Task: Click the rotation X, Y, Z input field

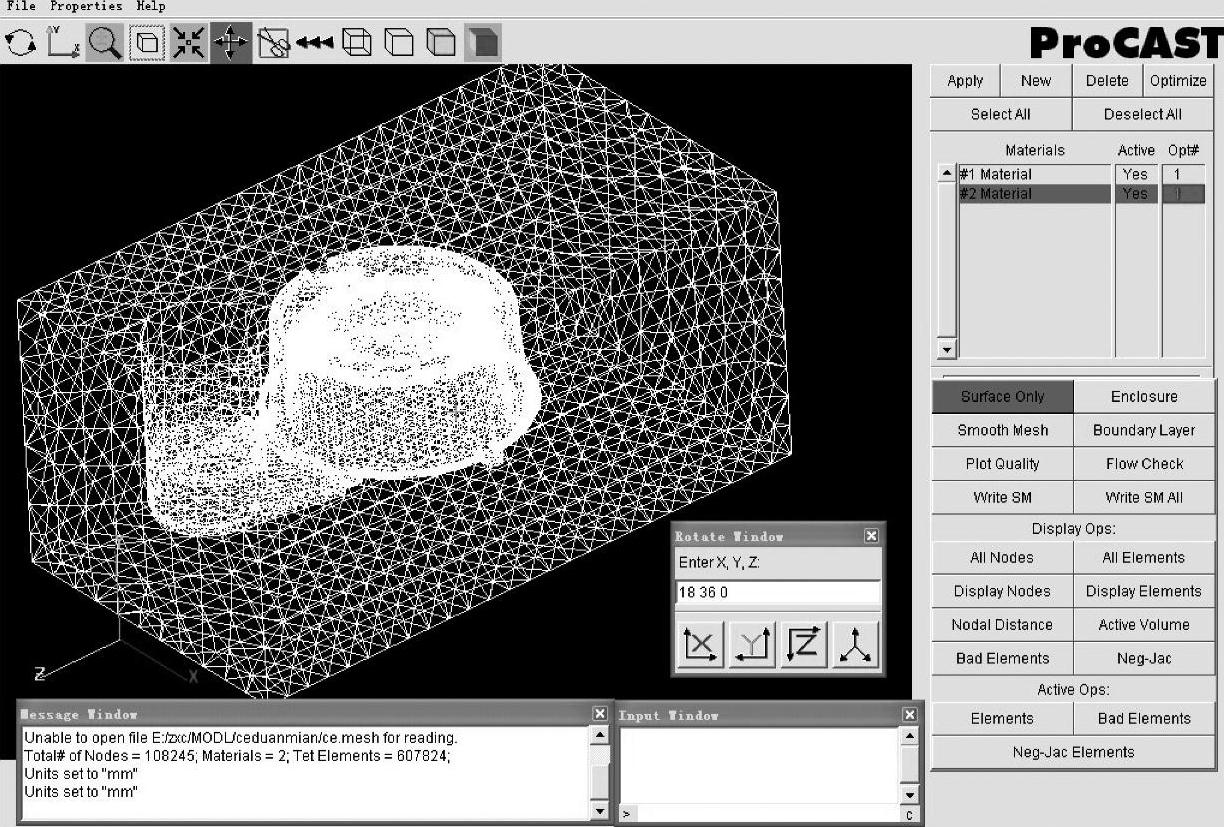Action: (778, 592)
